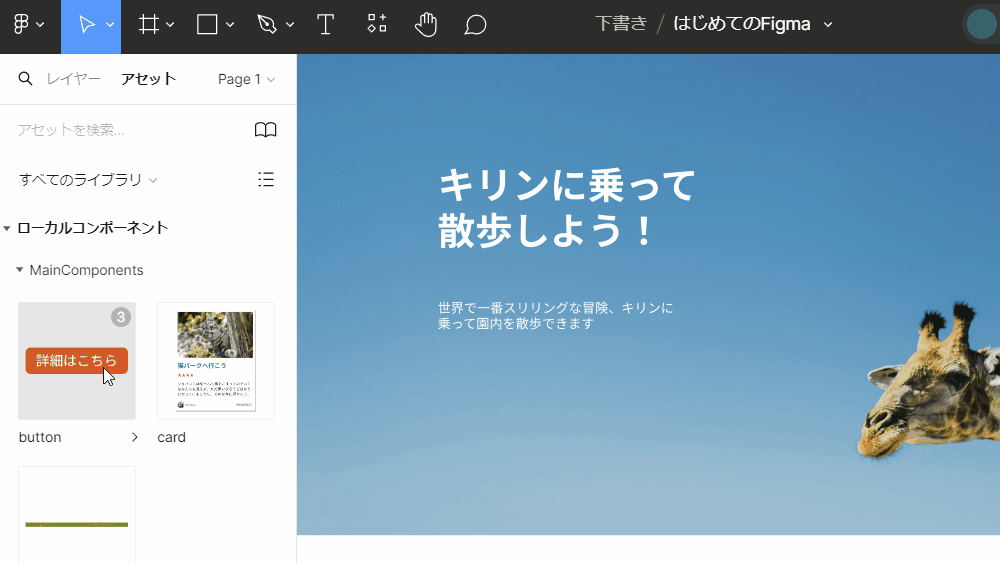Collapse the MainComponents group
Viewport: 1000px width, 563px height.
(20, 270)
